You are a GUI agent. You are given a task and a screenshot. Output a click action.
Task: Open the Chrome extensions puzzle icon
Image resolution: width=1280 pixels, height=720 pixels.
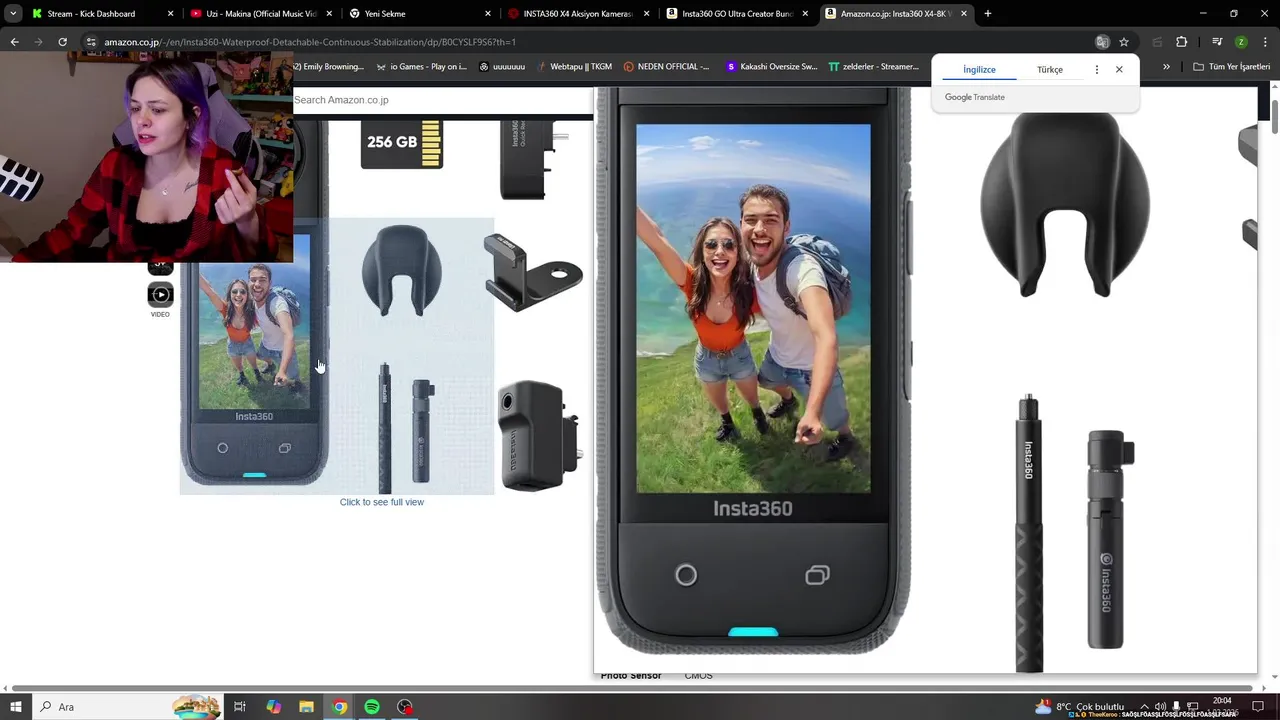coord(1182,42)
